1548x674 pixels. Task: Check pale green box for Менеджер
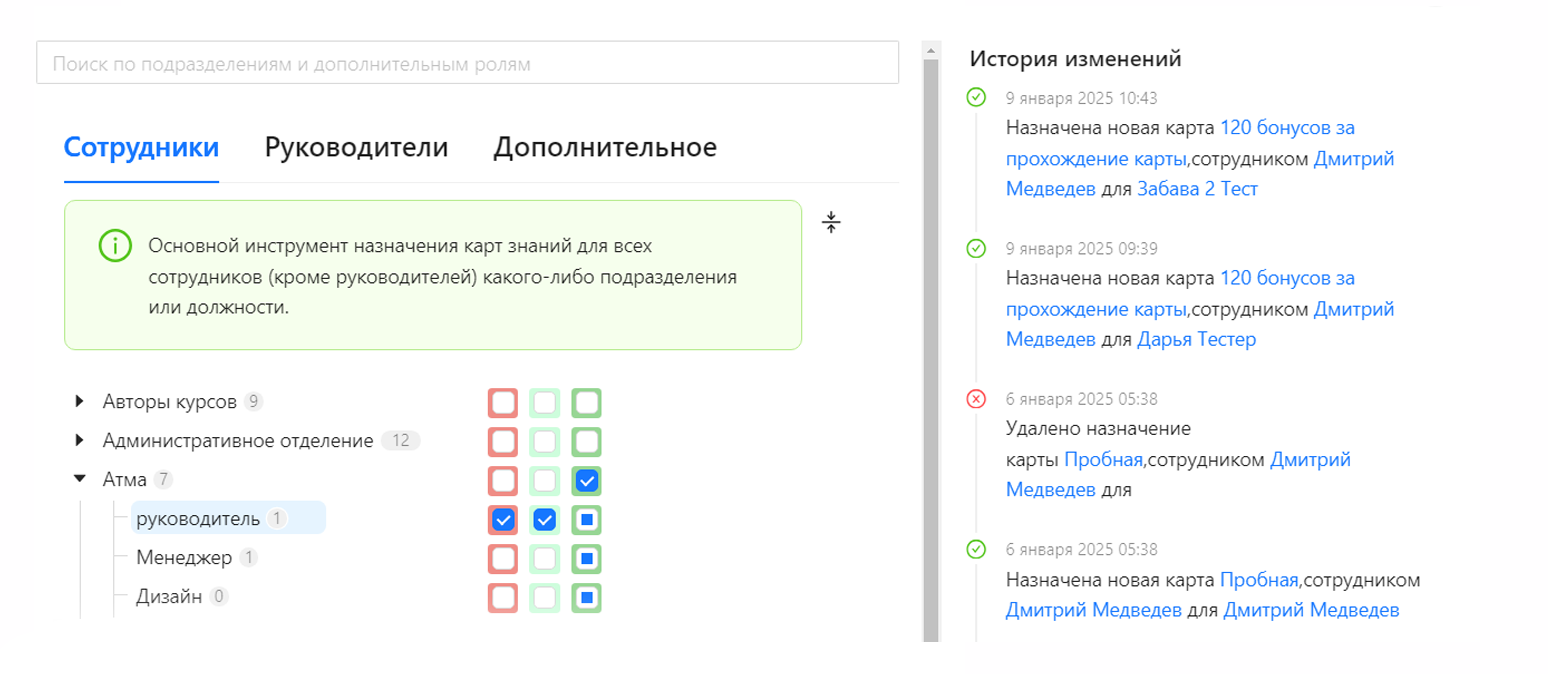[544, 557]
